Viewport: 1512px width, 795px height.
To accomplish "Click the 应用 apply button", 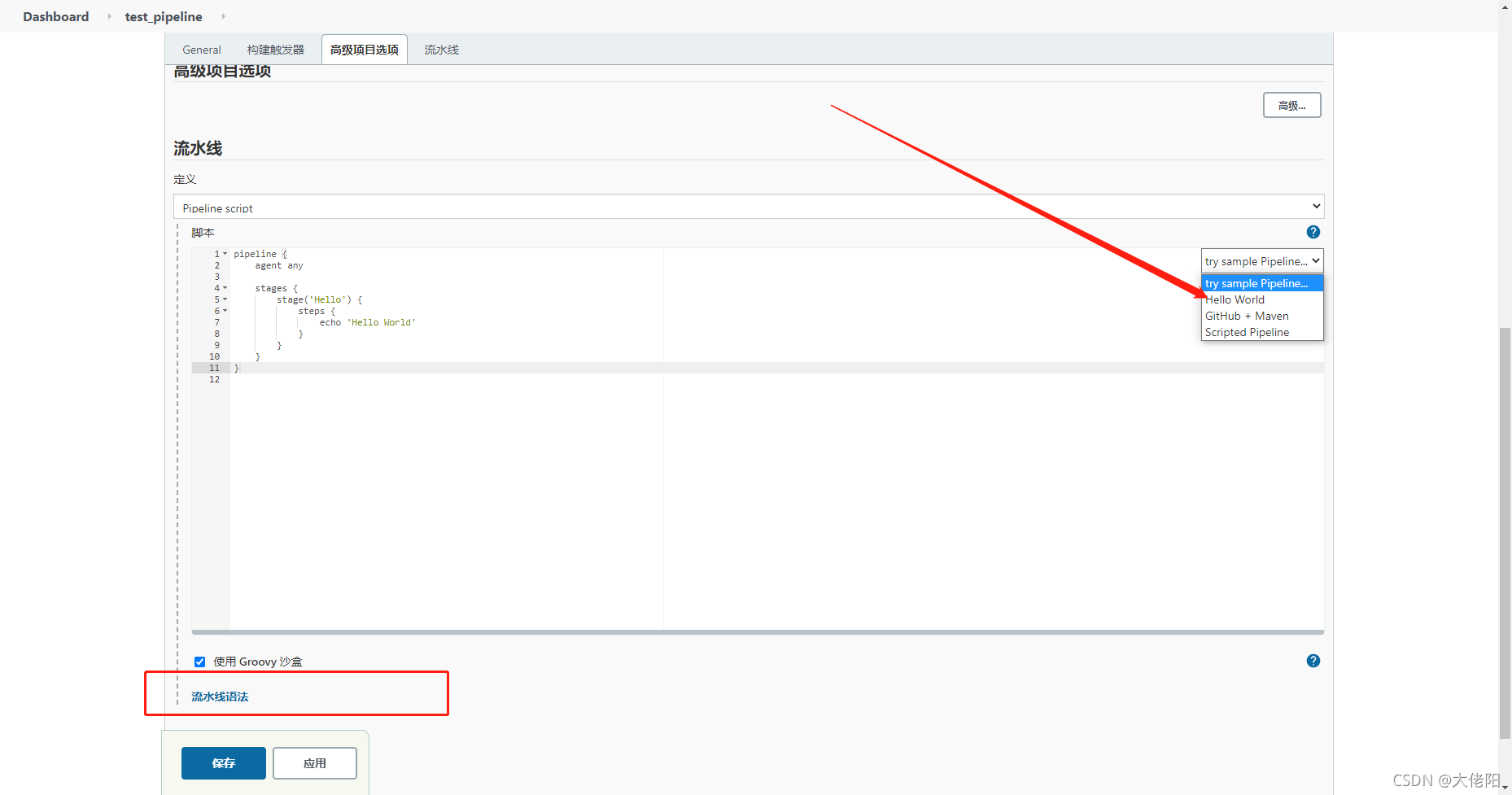I will [x=315, y=763].
